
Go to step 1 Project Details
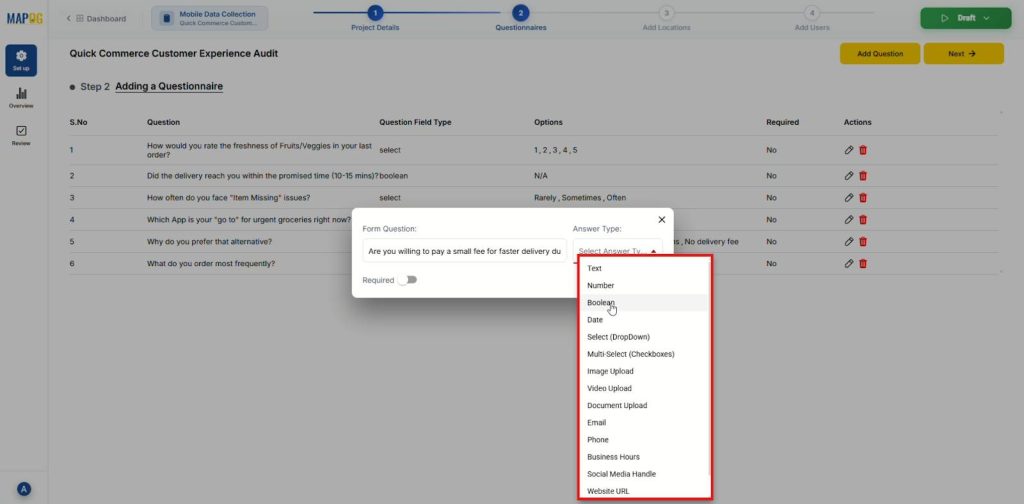(x=375, y=18)
